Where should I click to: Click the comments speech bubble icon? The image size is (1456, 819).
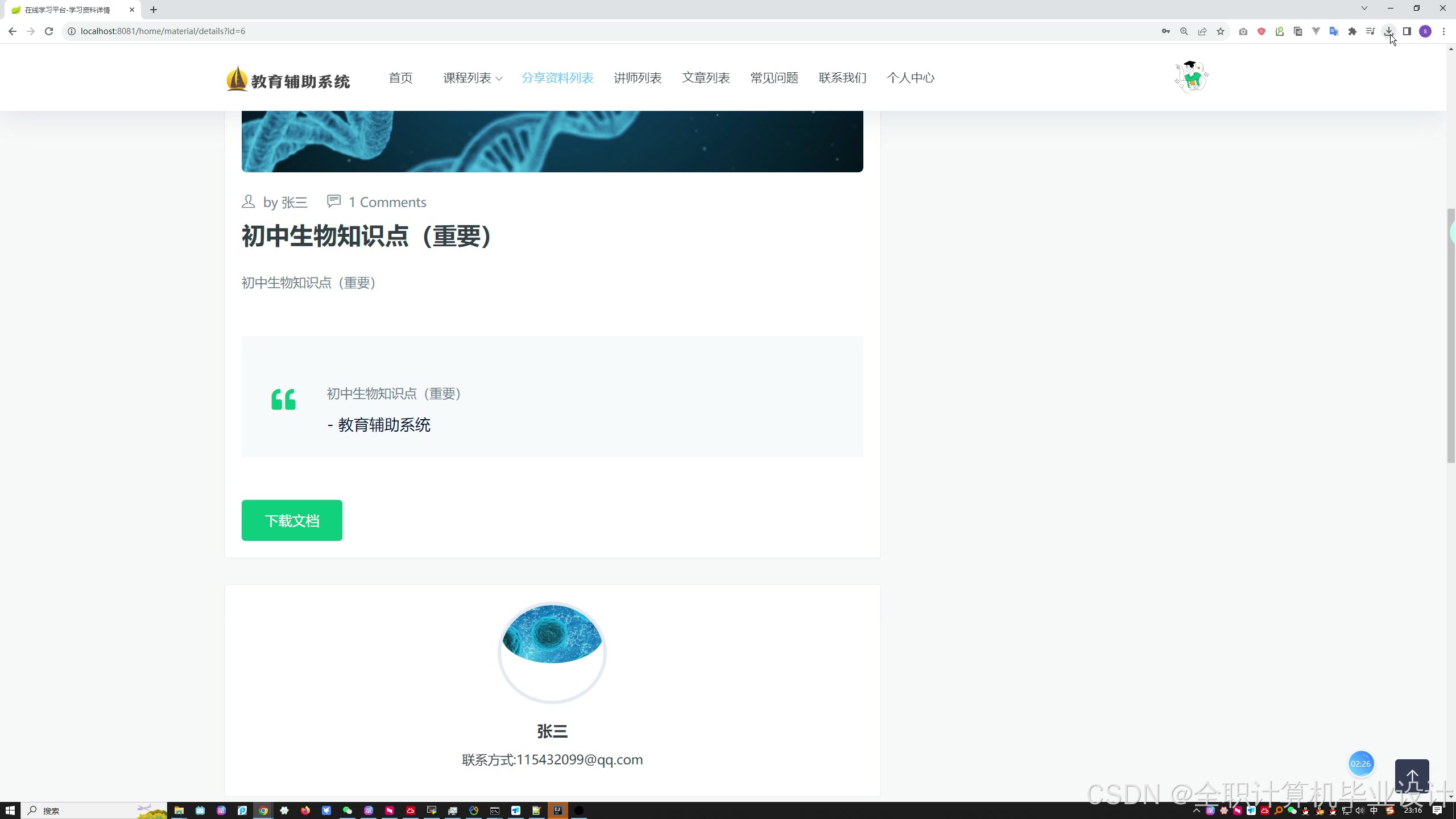coord(334,201)
